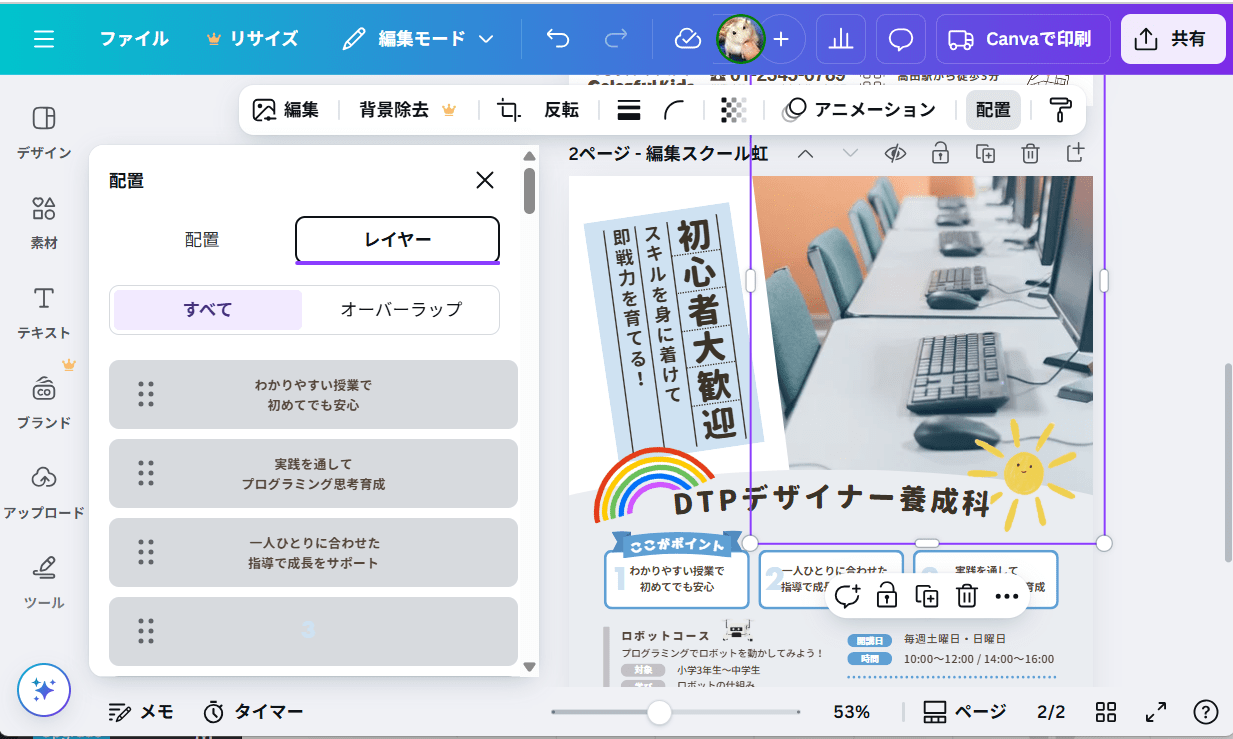Select the オーバーラップ layer filter

coord(401,310)
